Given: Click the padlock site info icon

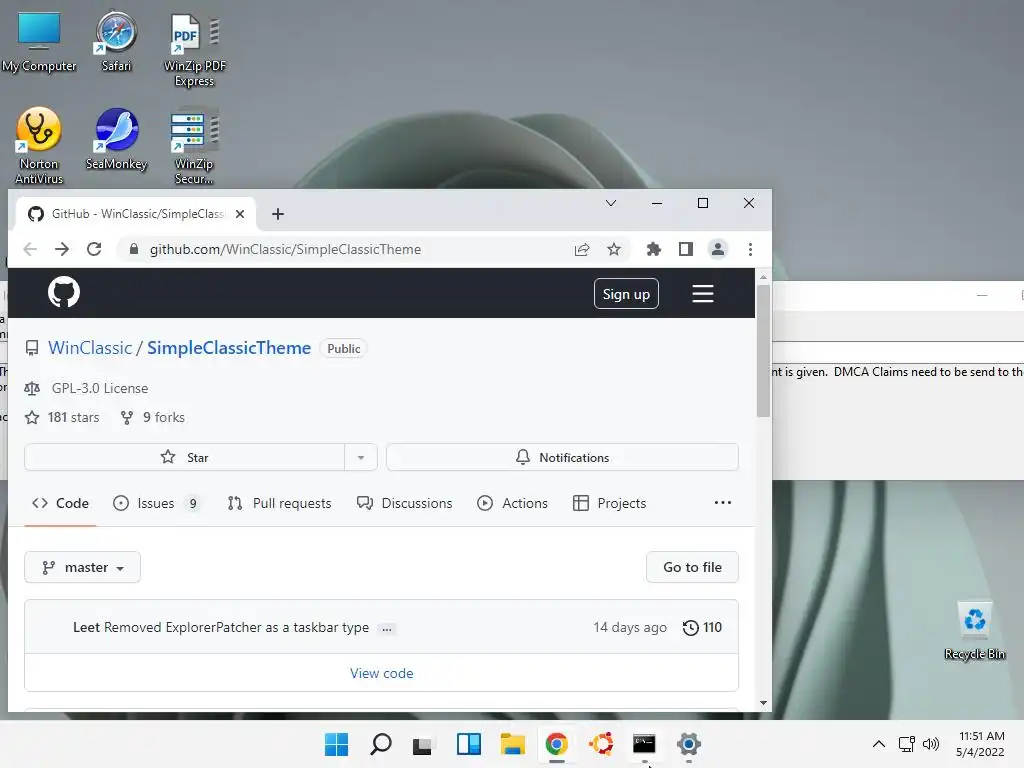Looking at the screenshot, I should tap(134, 249).
